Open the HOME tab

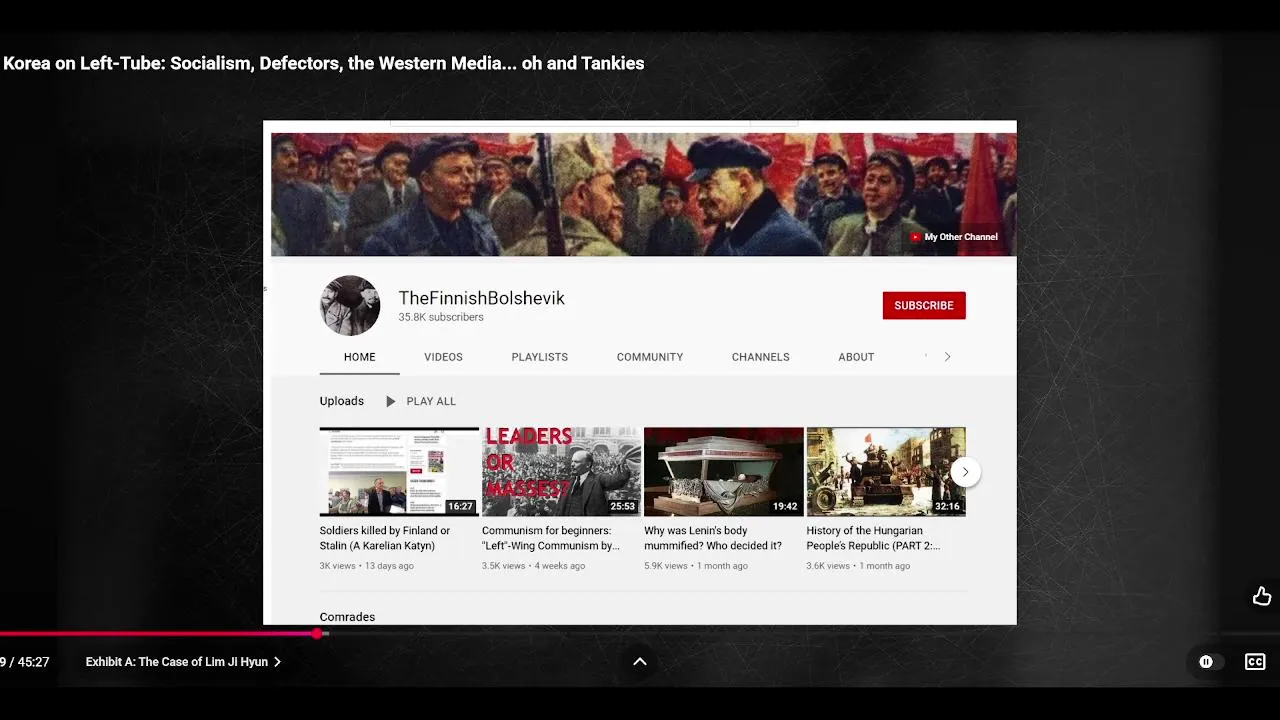point(360,357)
